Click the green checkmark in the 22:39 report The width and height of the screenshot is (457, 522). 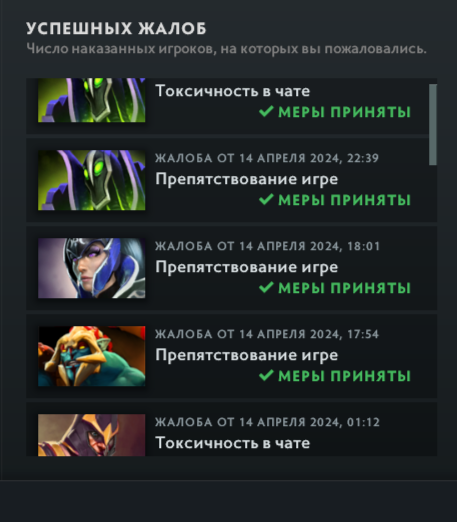(266, 199)
